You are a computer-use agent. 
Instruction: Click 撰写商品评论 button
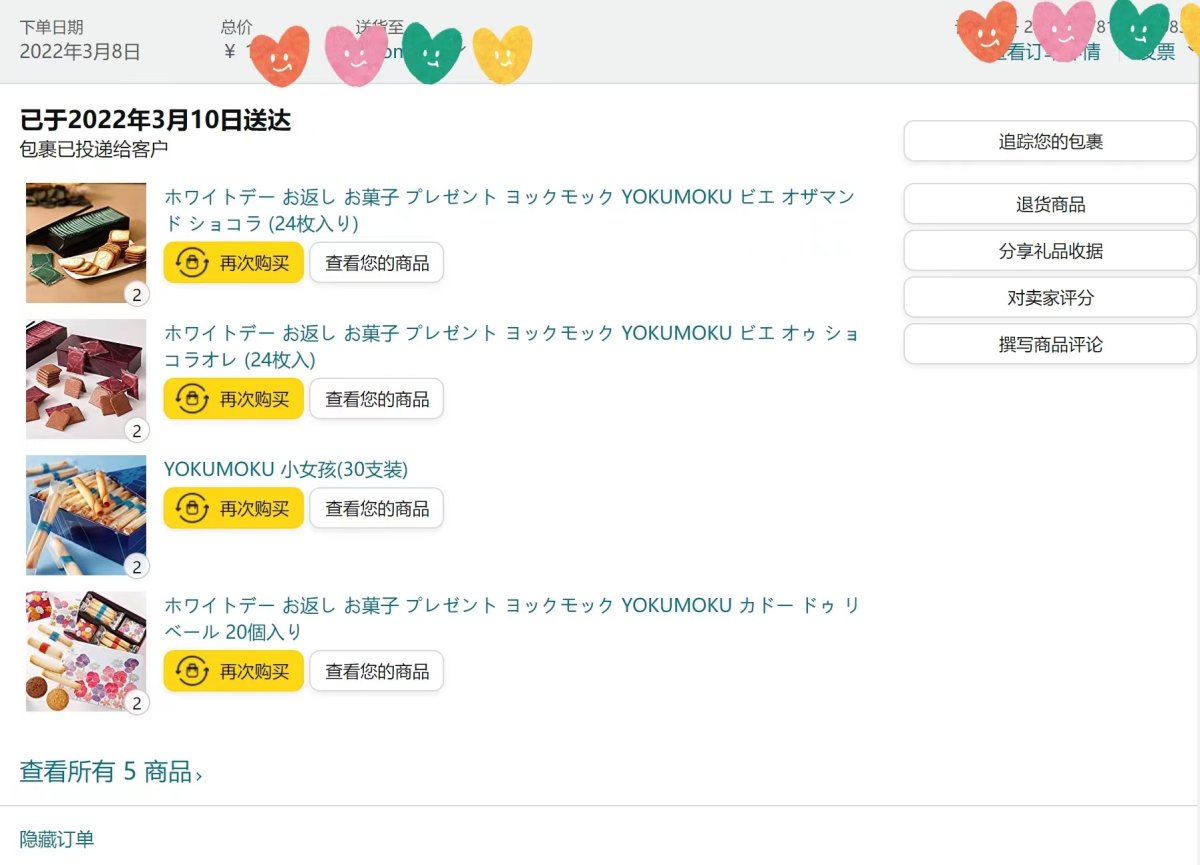click(1050, 344)
